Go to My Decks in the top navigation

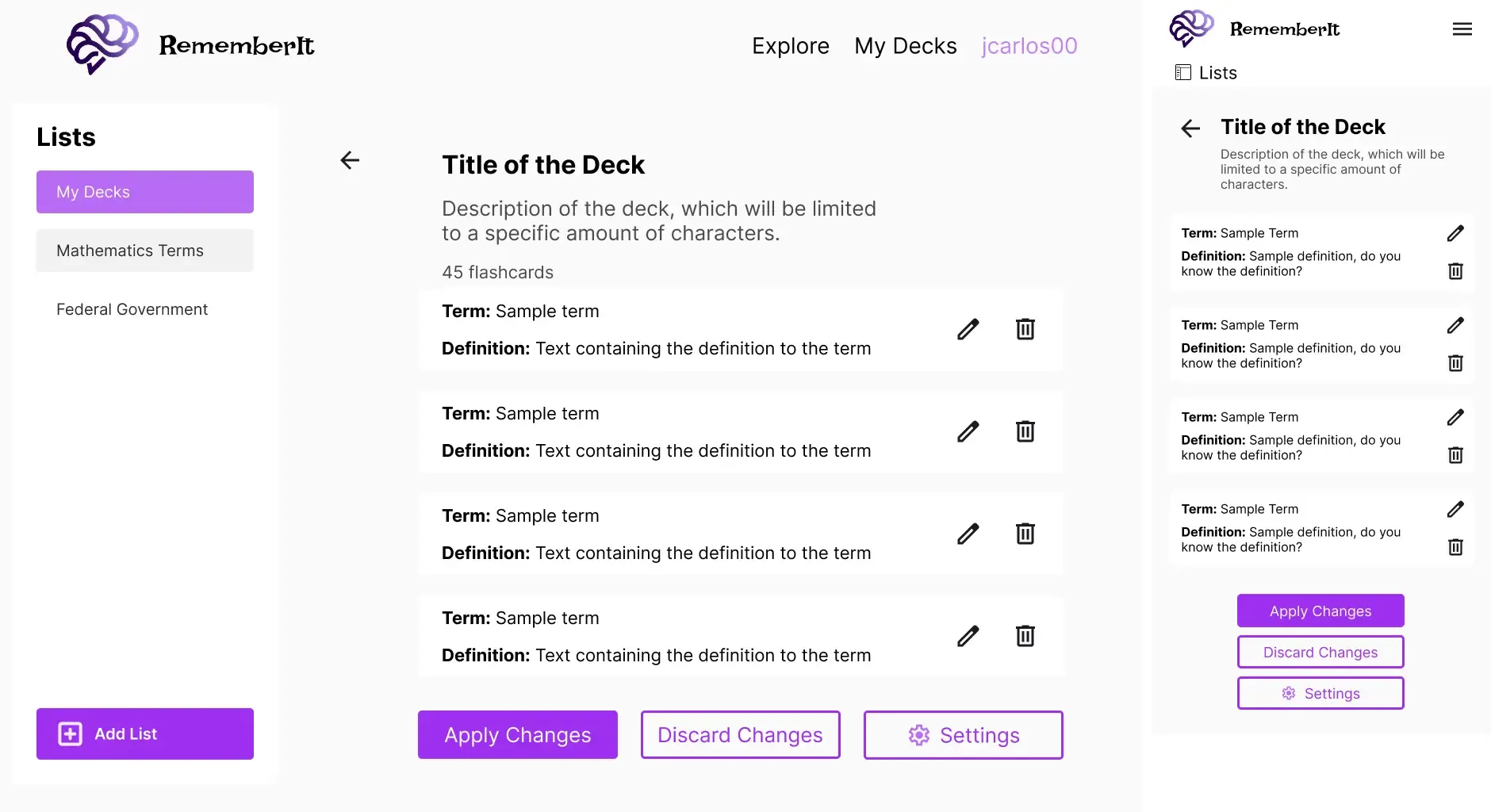(905, 46)
